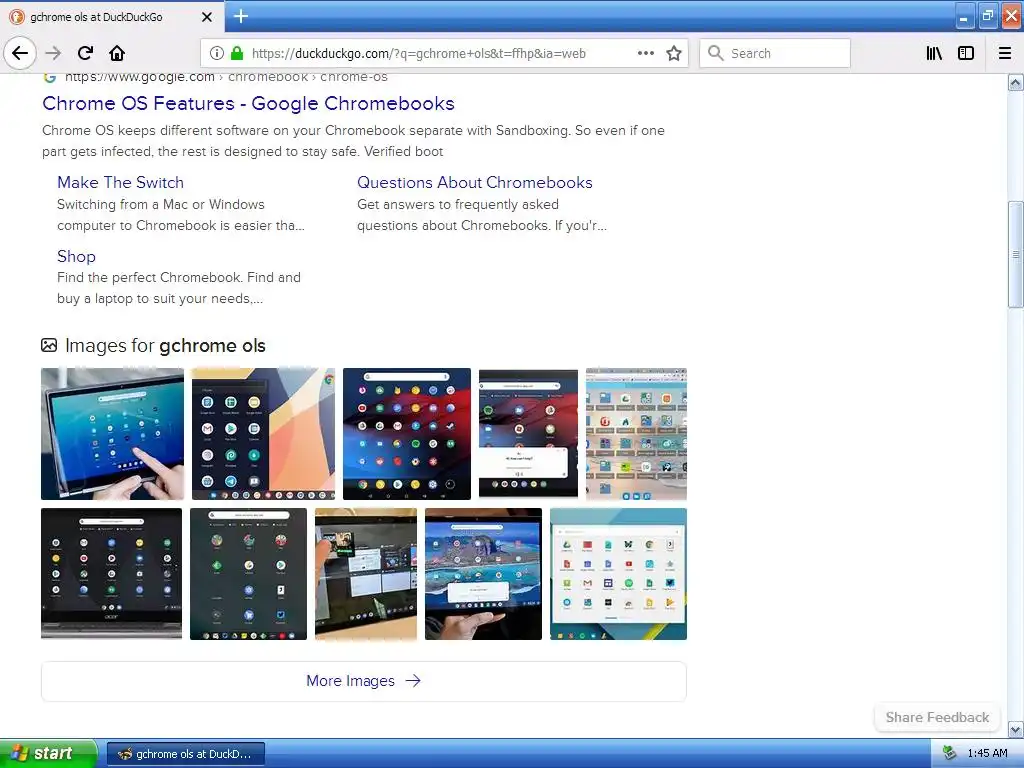The width and height of the screenshot is (1024, 768).
Task: Open the Firefox hamburger menu
Action: tap(1005, 53)
